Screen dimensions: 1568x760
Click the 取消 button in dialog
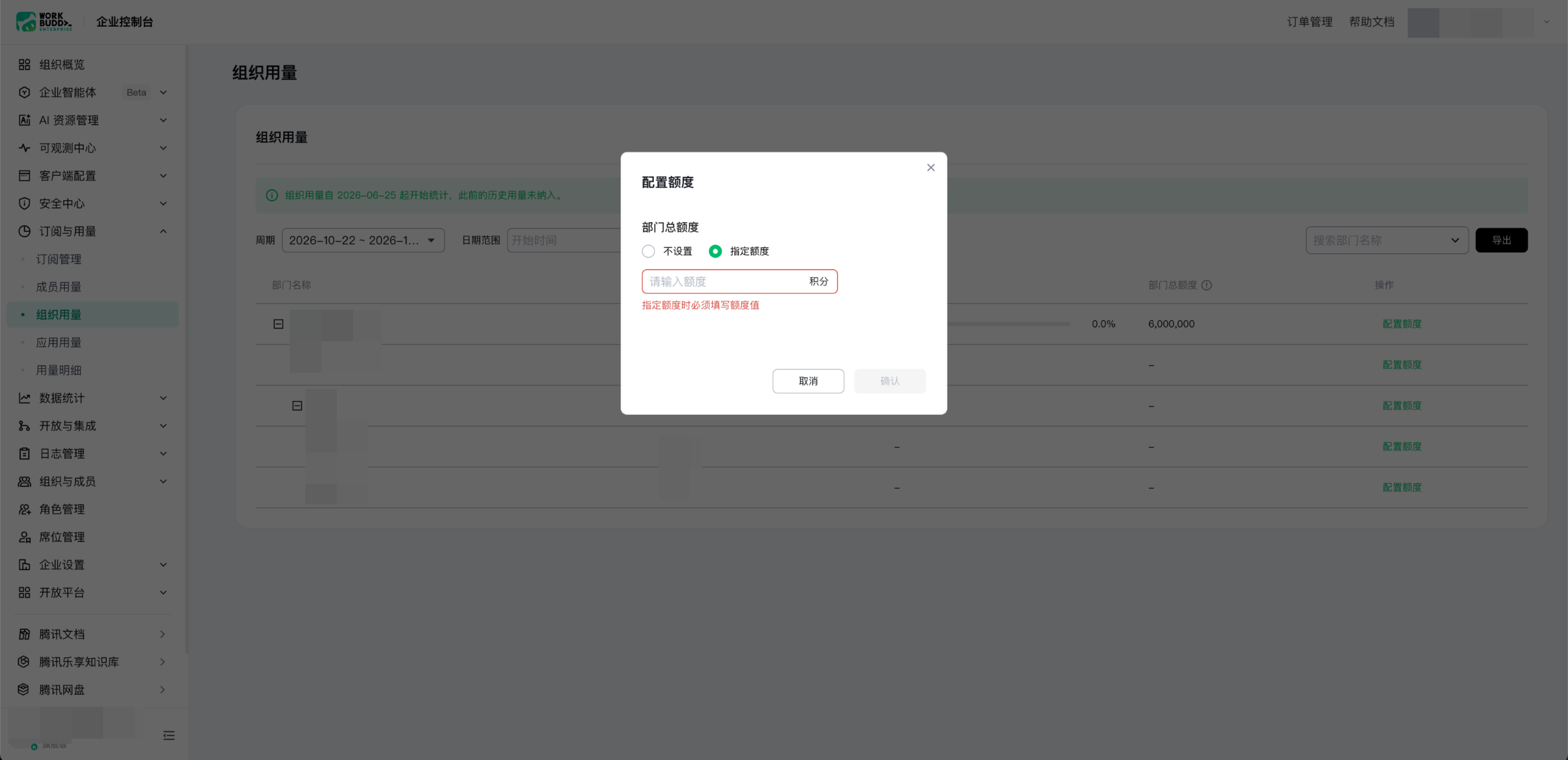(808, 381)
